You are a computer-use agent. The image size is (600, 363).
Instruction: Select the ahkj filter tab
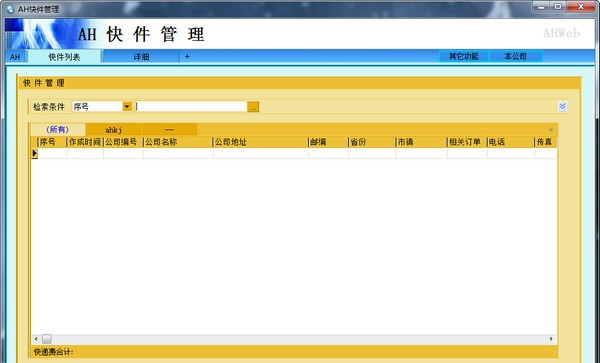tap(113, 130)
